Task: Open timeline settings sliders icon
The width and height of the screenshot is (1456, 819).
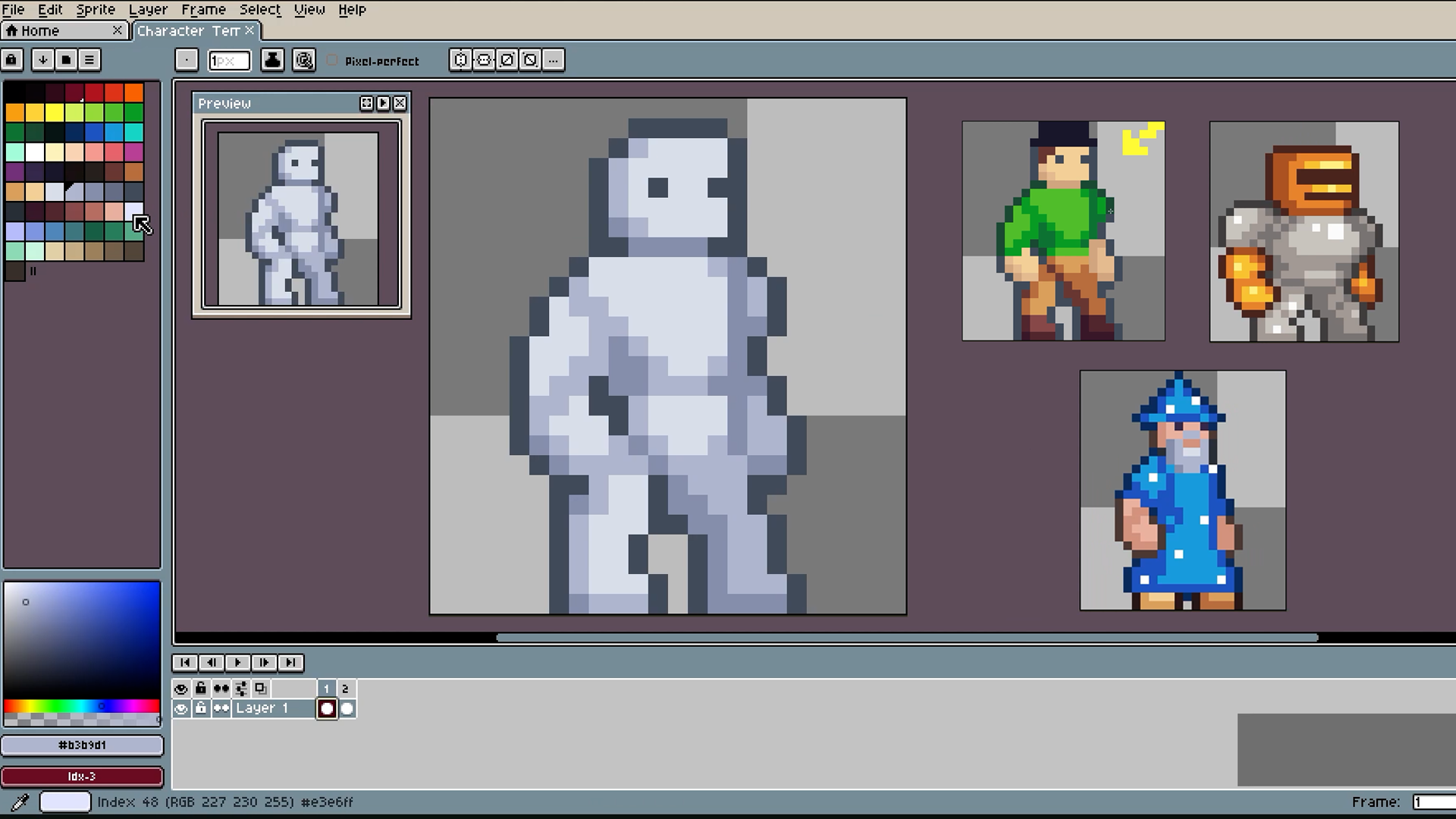Action: click(x=241, y=689)
